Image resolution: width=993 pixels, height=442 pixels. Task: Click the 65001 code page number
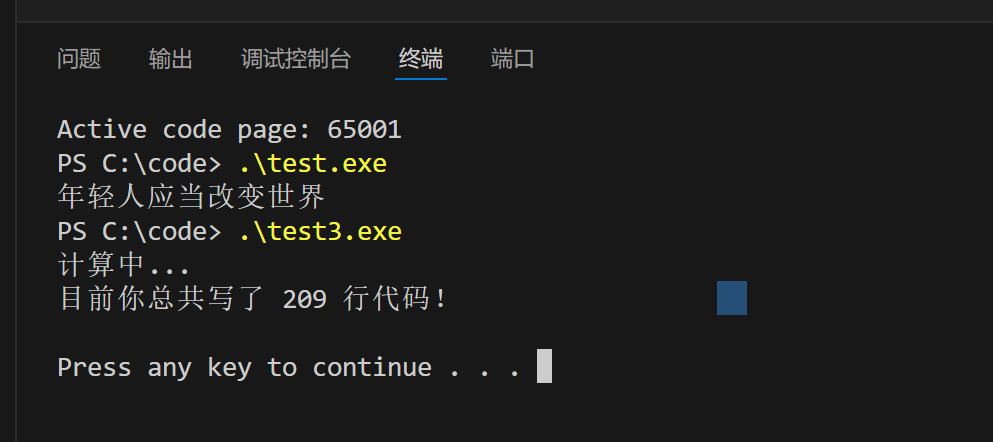[364, 130]
